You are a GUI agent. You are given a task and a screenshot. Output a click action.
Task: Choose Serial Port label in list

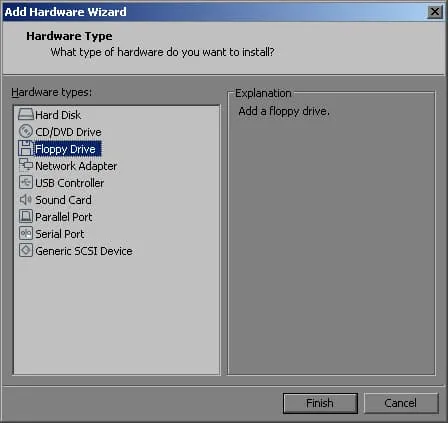(x=60, y=234)
